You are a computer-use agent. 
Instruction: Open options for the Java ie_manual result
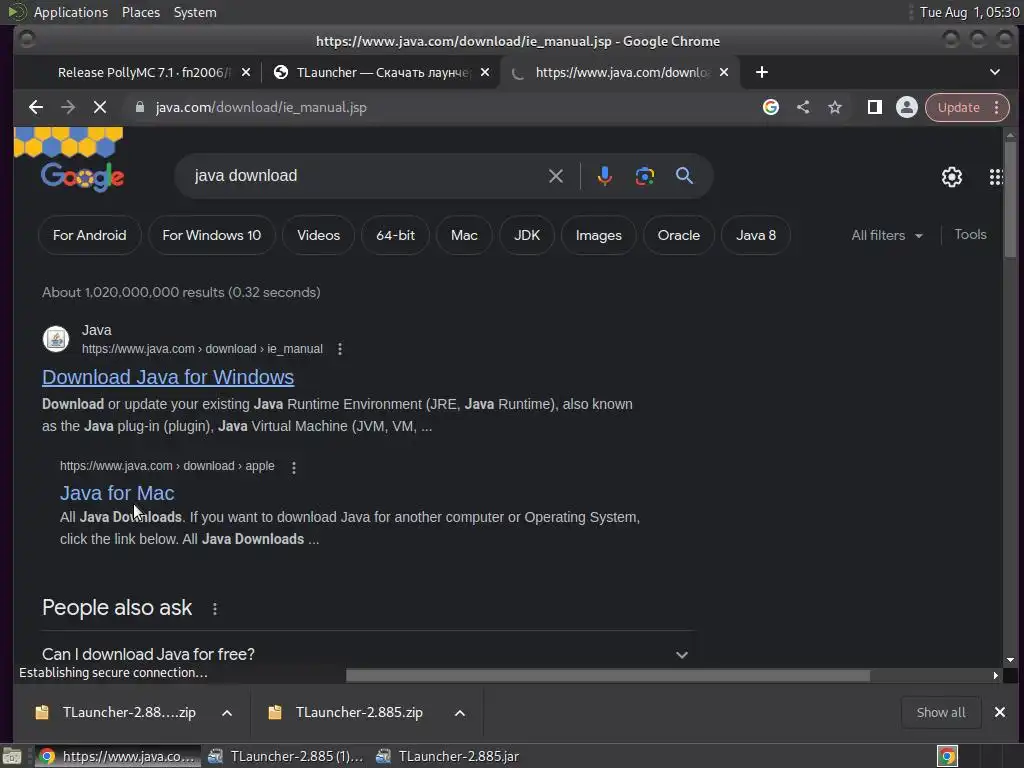[x=340, y=349]
